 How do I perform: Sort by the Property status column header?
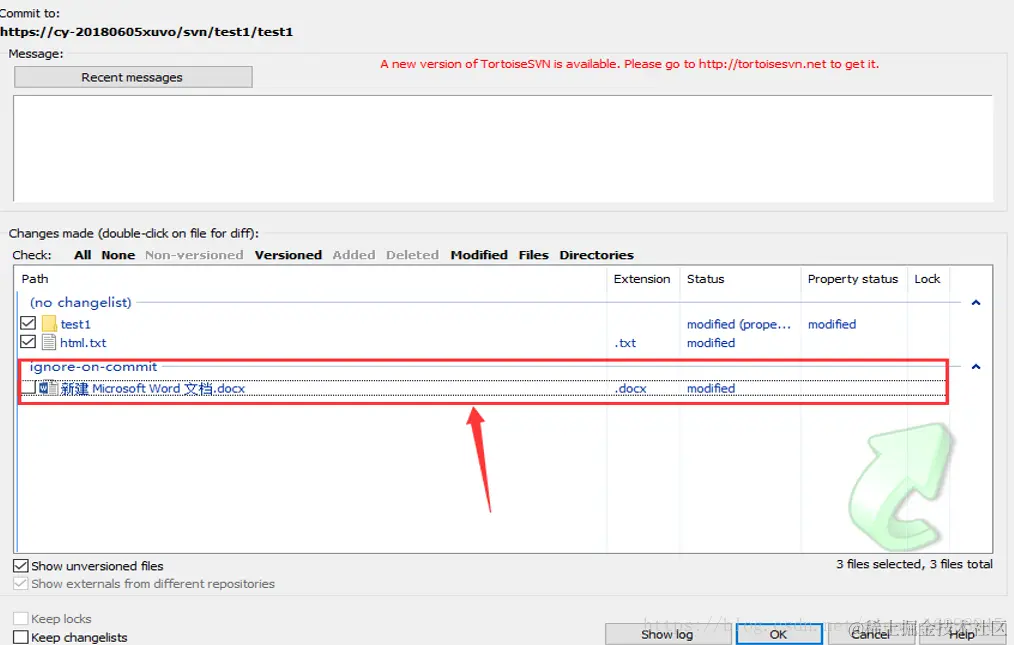853,279
